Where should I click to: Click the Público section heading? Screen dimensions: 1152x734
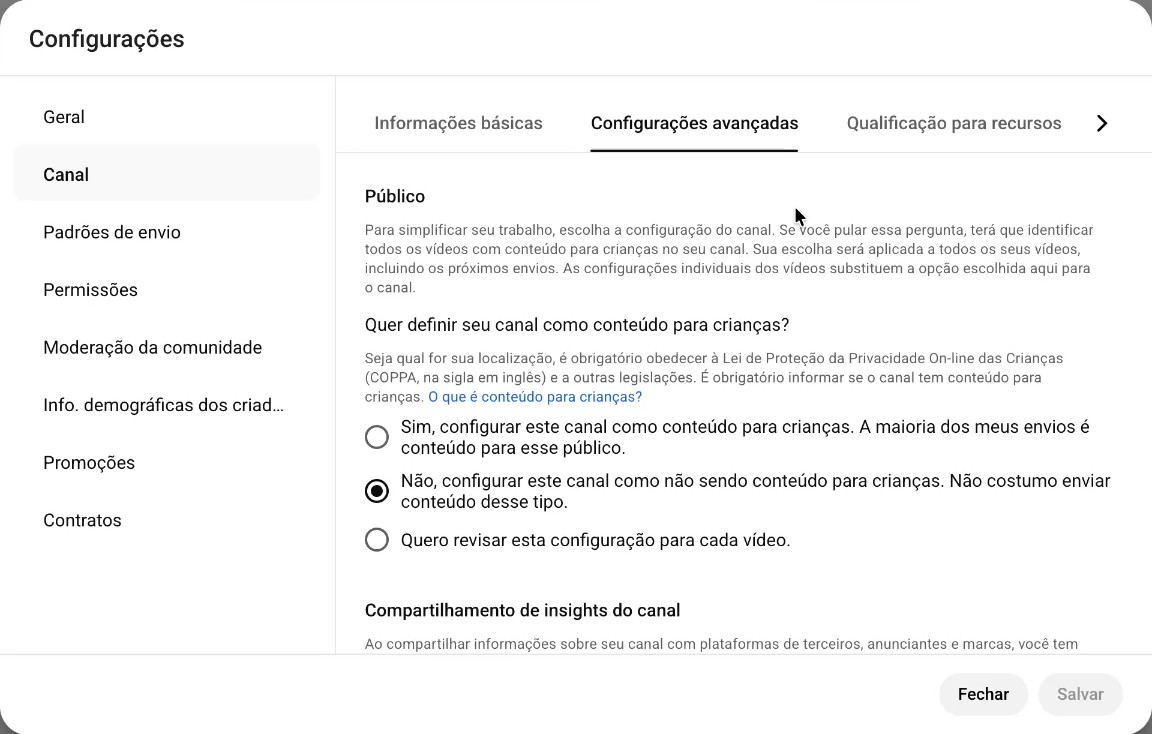click(x=395, y=196)
